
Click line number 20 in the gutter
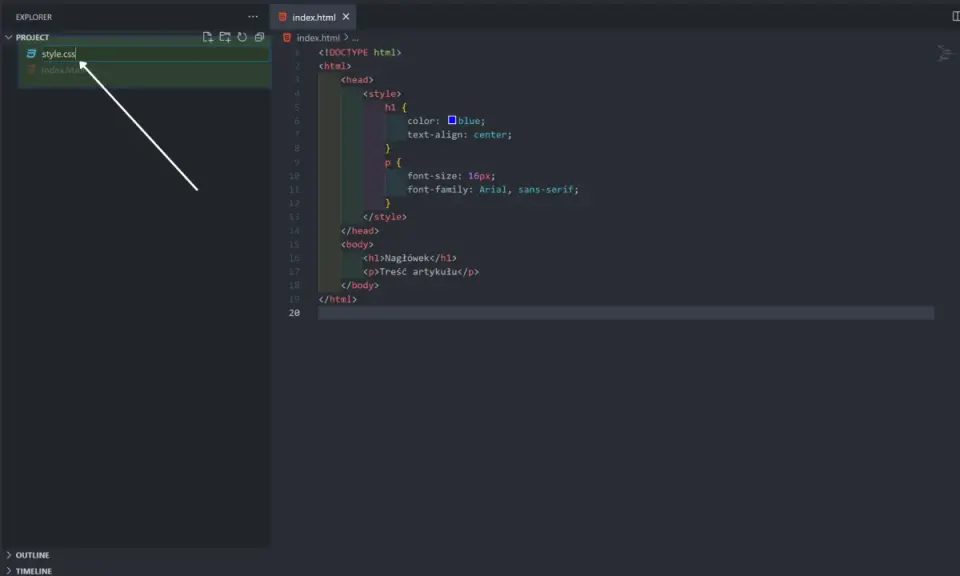[x=294, y=313]
